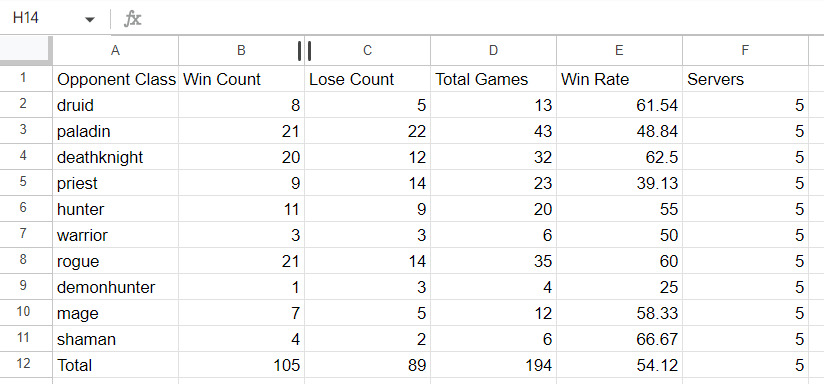Image resolution: width=824 pixels, height=384 pixels.
Task: Select column F header
Action: [745, 50]
